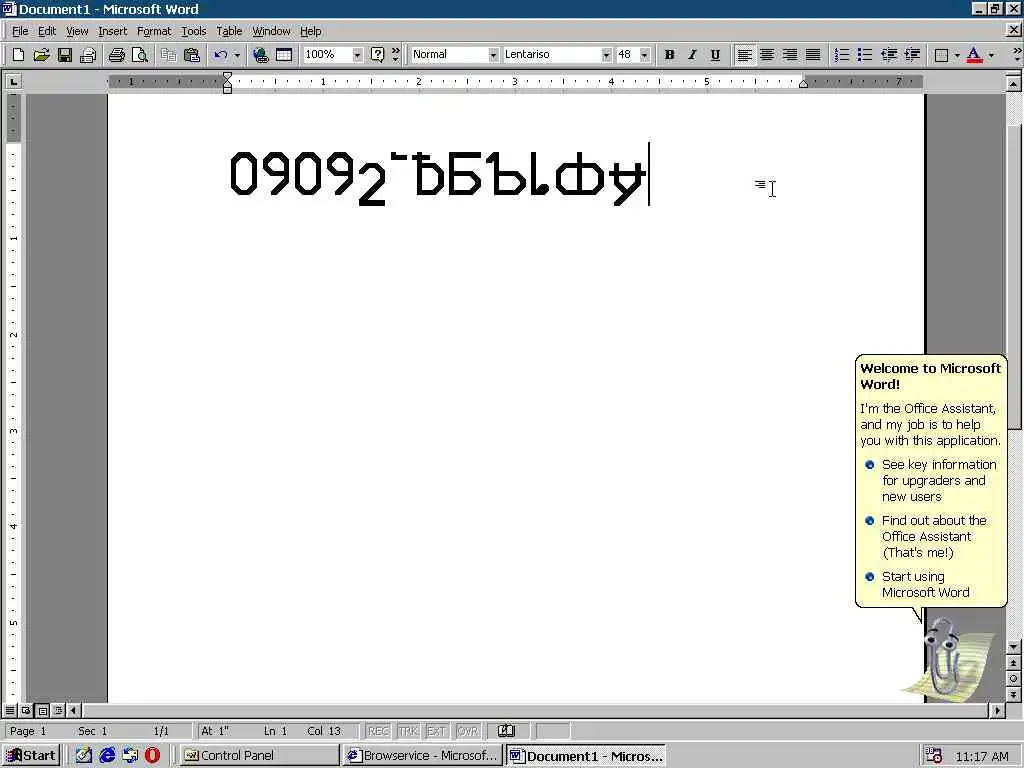Screen dimensions: 1024x768
Task: Switch to Normal view button
Action: click(10, 710)
